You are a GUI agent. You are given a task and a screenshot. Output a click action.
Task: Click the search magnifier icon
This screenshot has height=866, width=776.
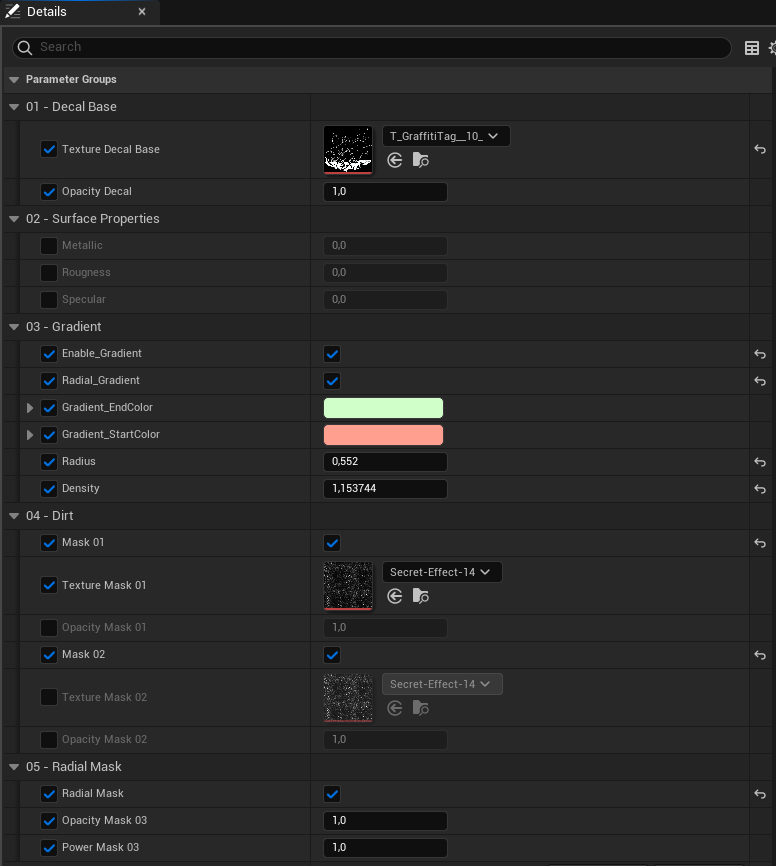click(x=25, y=48)
